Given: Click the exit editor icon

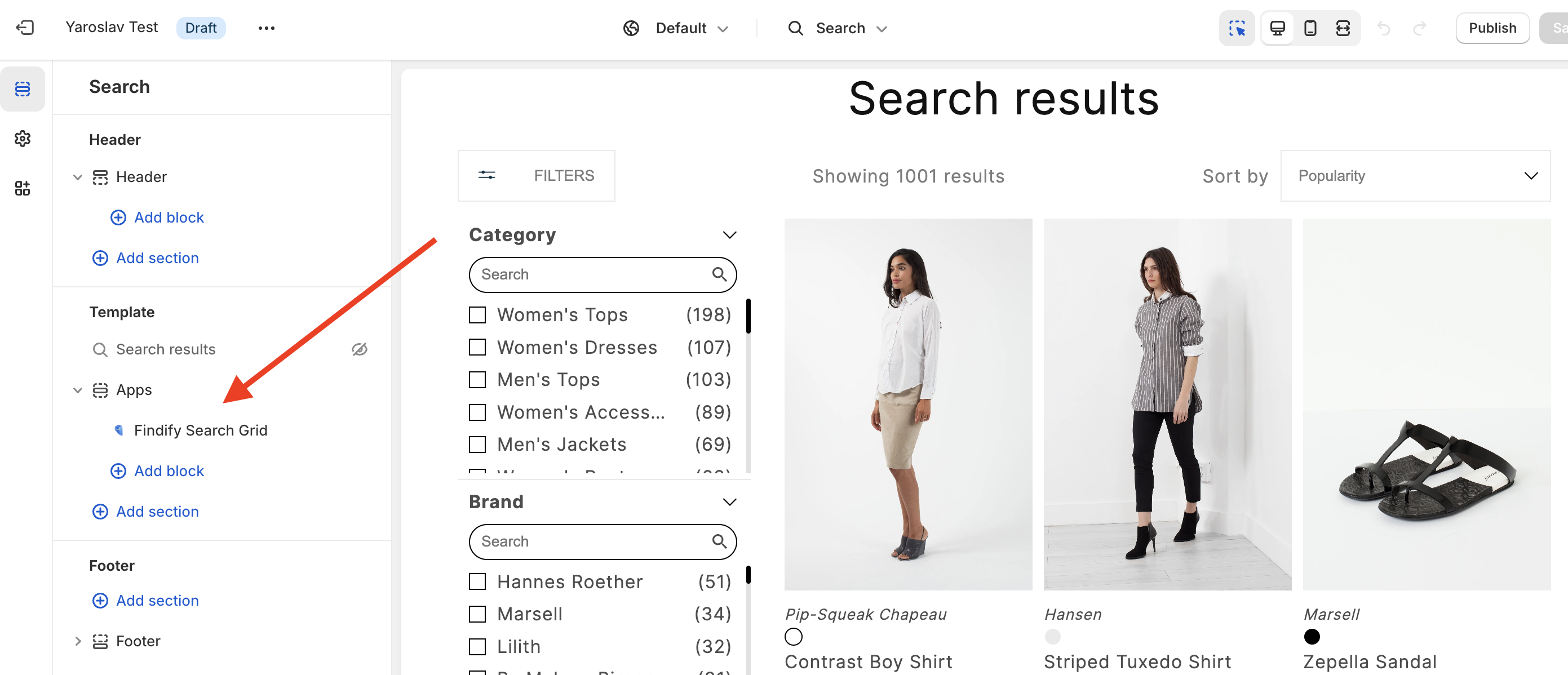Looking at the screenshot, I should [25, 28].
